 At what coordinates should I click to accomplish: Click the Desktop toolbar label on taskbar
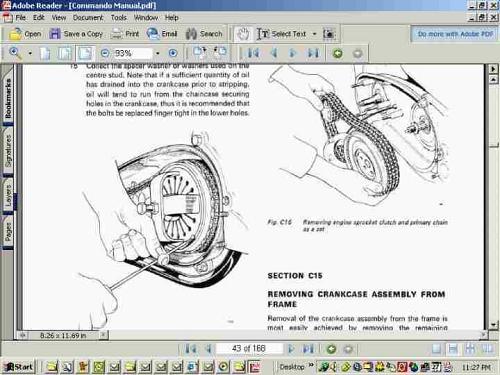tap(292, 367)
